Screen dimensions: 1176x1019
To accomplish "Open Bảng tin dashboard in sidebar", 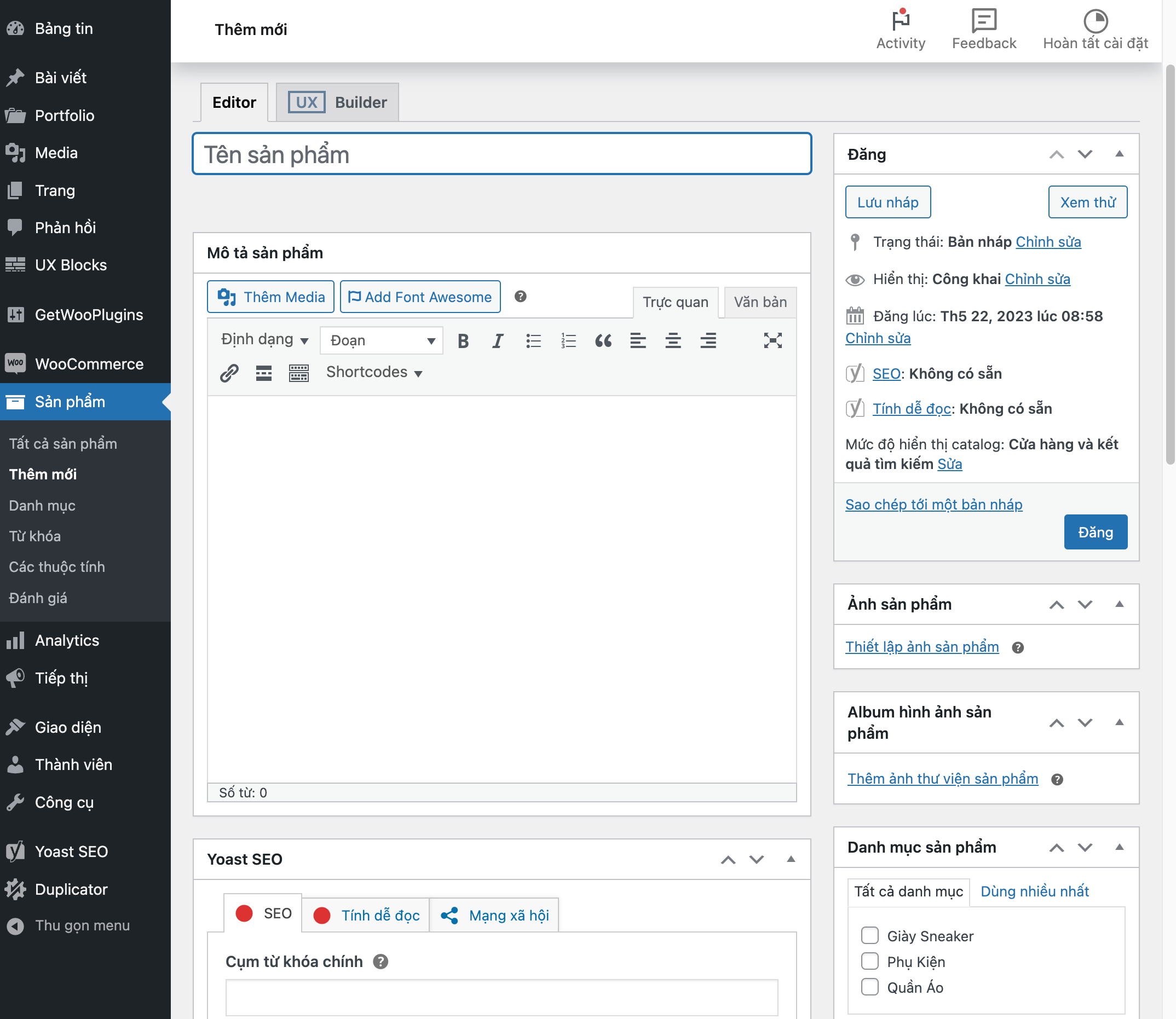I will click(85, 28).
